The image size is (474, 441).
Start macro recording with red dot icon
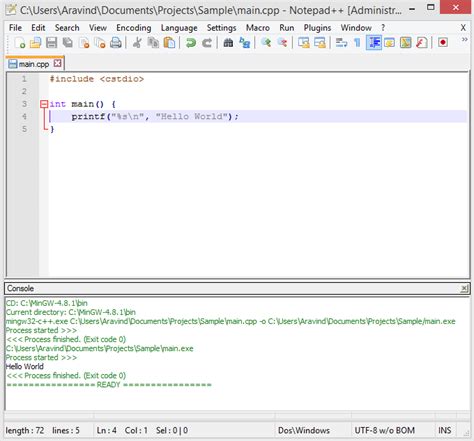(443, 43)
